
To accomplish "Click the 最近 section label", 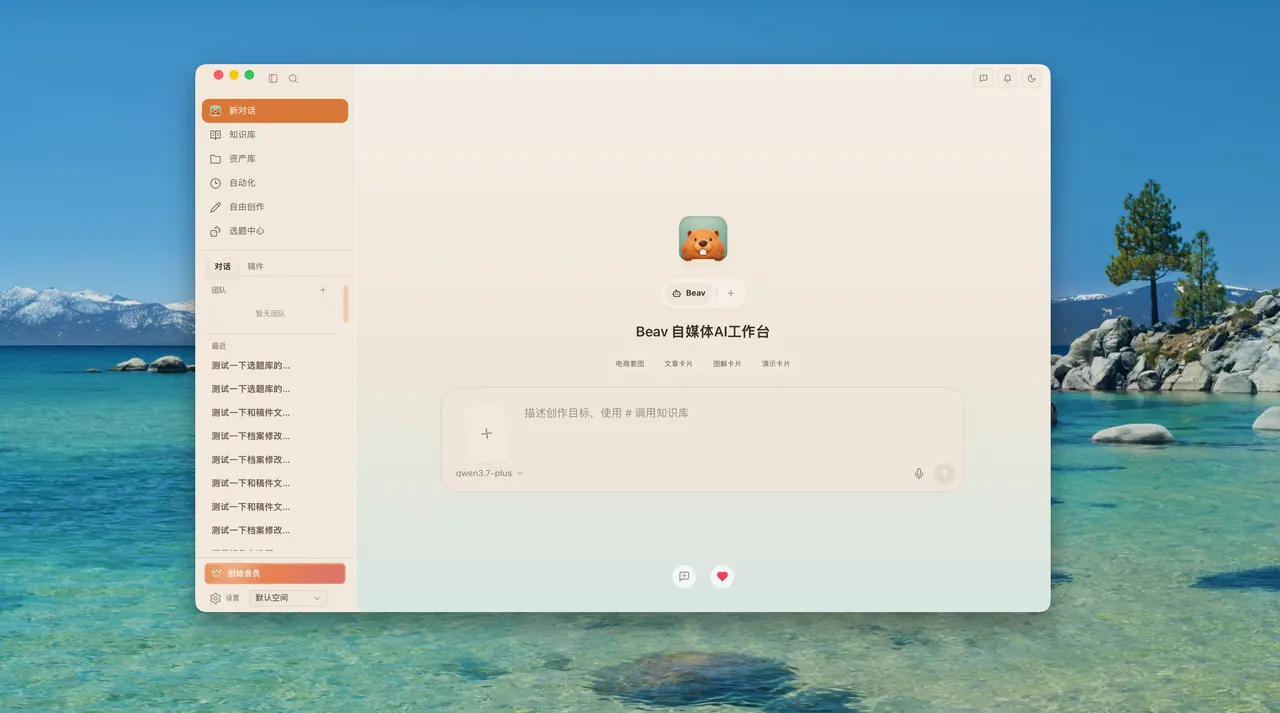I will (x=219, y=346).
